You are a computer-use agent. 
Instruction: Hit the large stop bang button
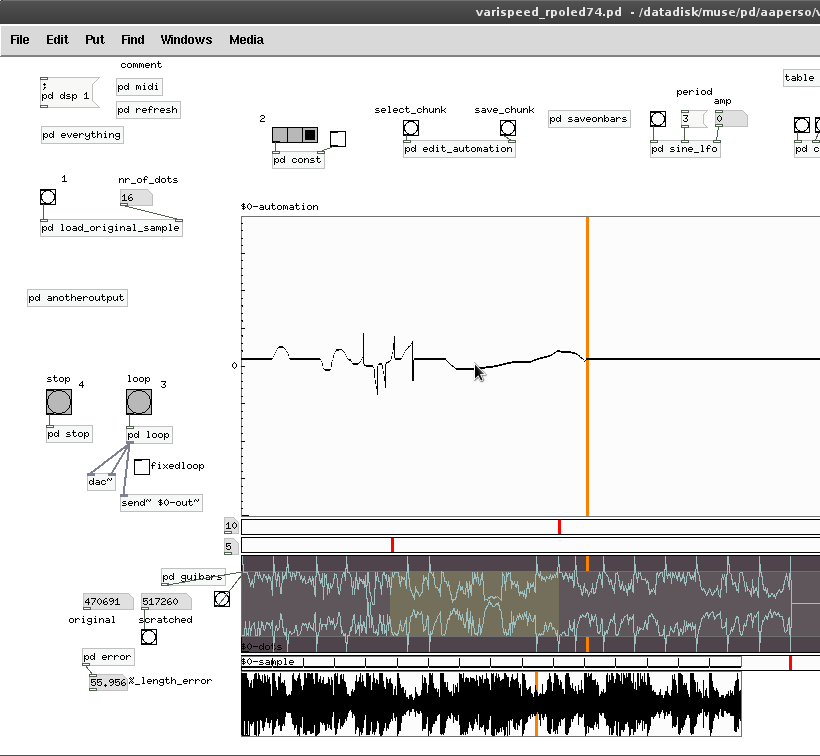[59, 402]
